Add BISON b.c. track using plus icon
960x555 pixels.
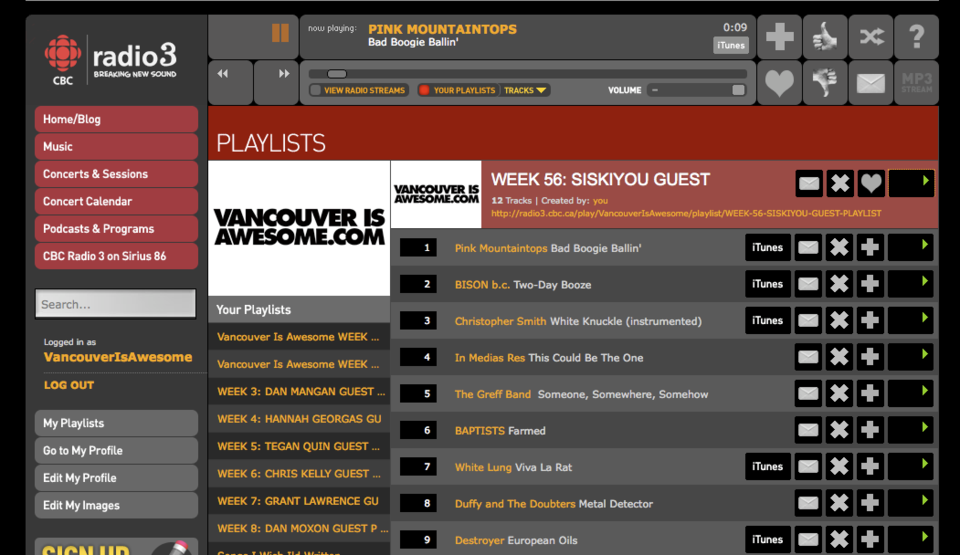(x=869, y=284)
